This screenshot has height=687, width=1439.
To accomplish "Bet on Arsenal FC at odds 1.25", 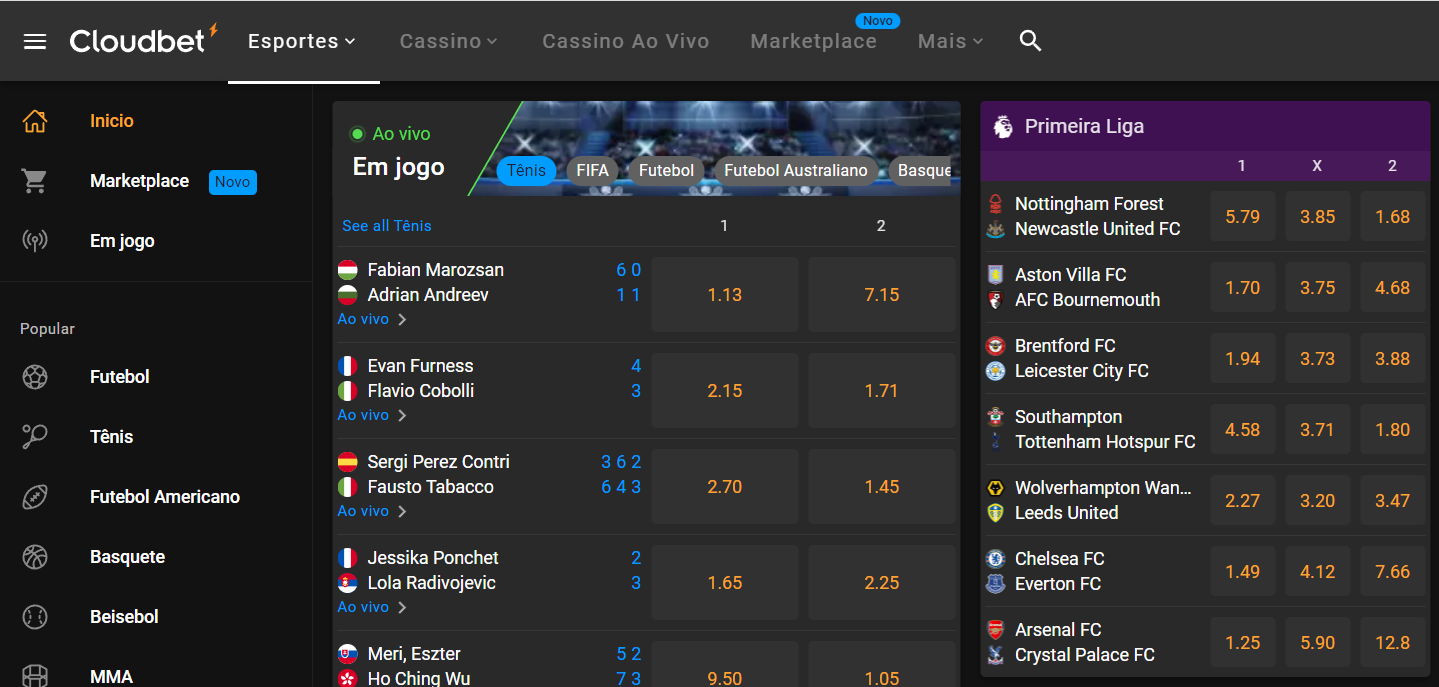I will [x=1242, y=642].
